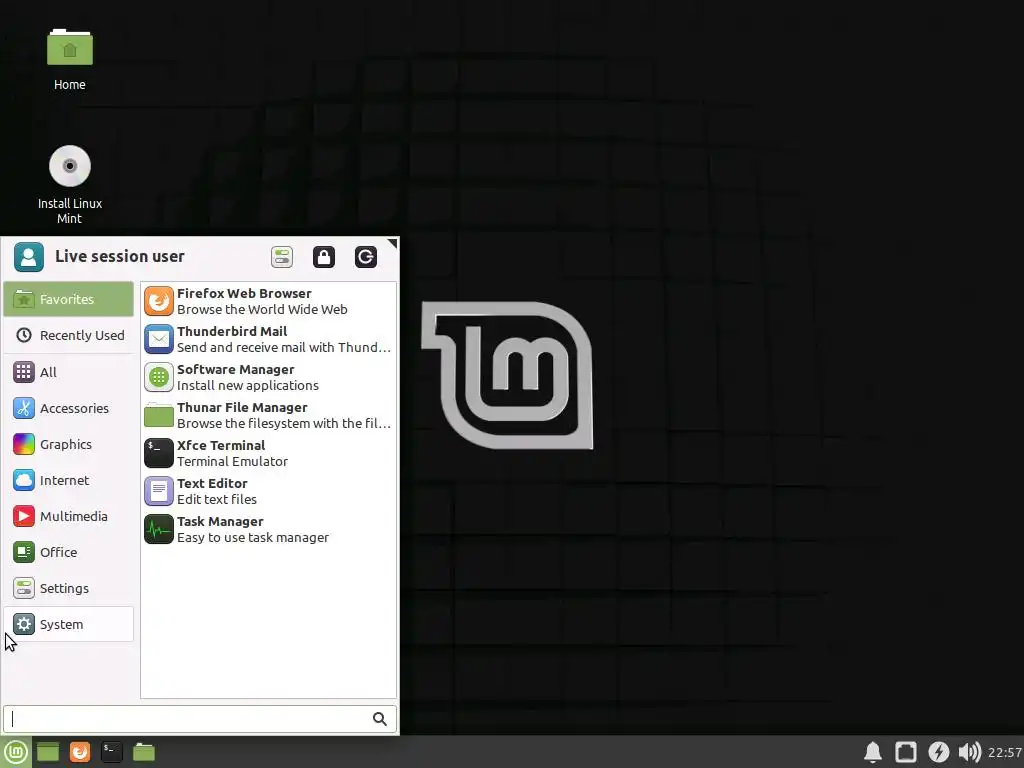Open the Office category
Image resolution: width=1024 pixels, height=768 pixels.
(x=69, y=552)
